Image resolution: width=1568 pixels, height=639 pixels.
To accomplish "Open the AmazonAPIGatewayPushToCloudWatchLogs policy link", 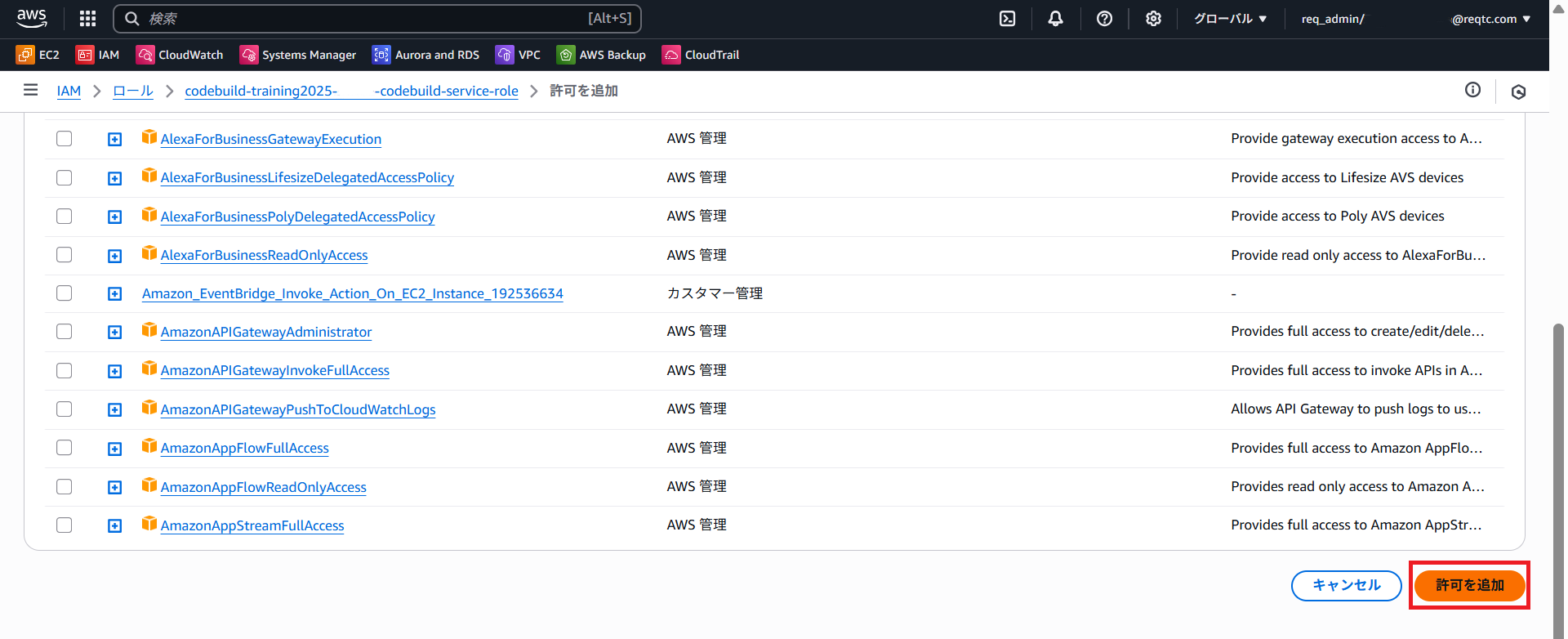I will click(x=298, y=409).
